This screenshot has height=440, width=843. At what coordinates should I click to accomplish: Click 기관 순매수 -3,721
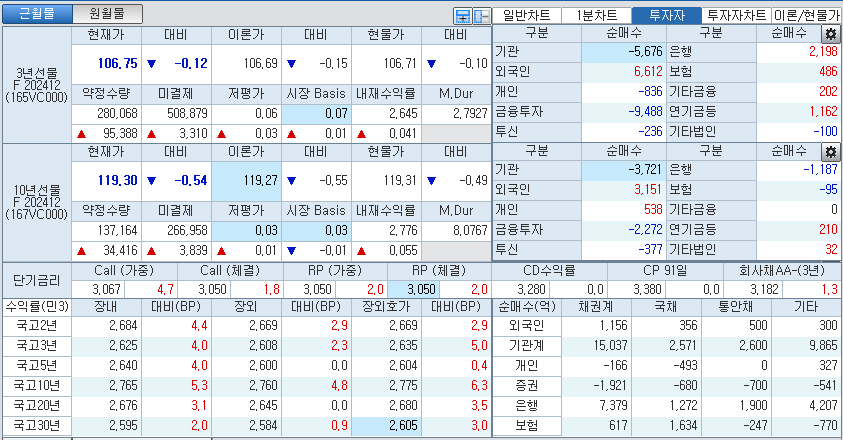click(624, 169)
